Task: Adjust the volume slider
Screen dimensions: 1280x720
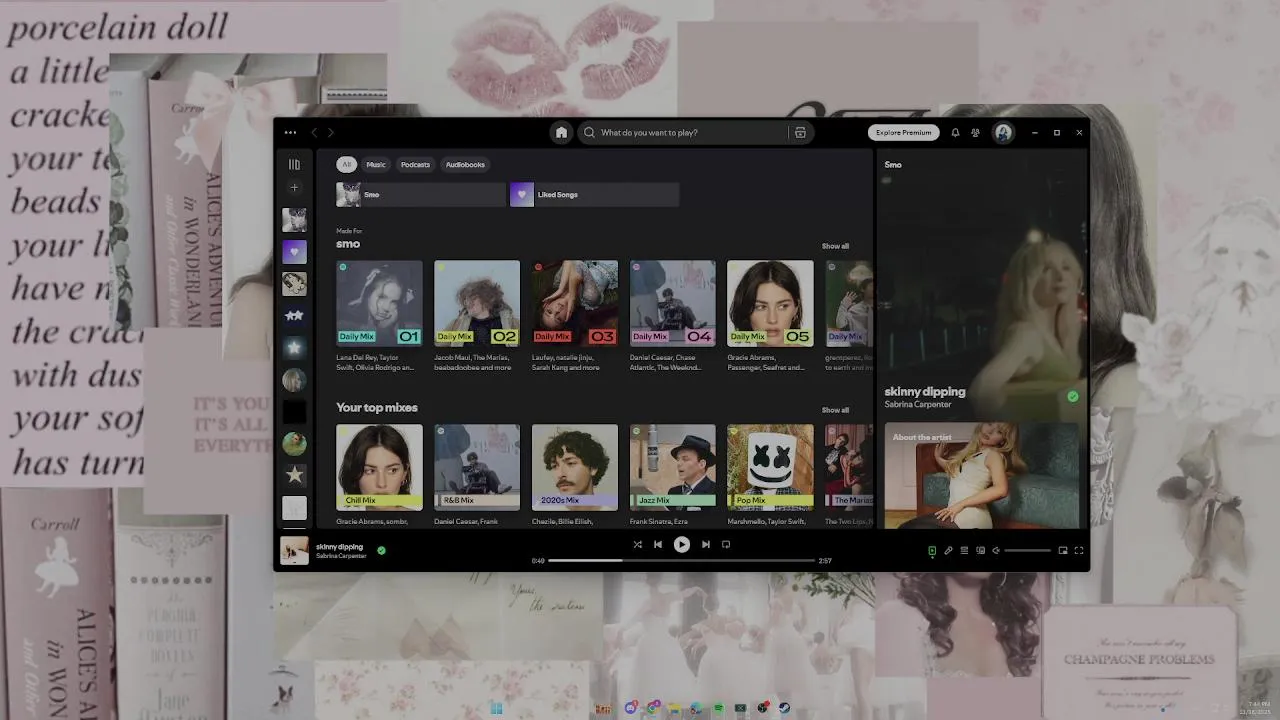Action: click(1027, 550)
